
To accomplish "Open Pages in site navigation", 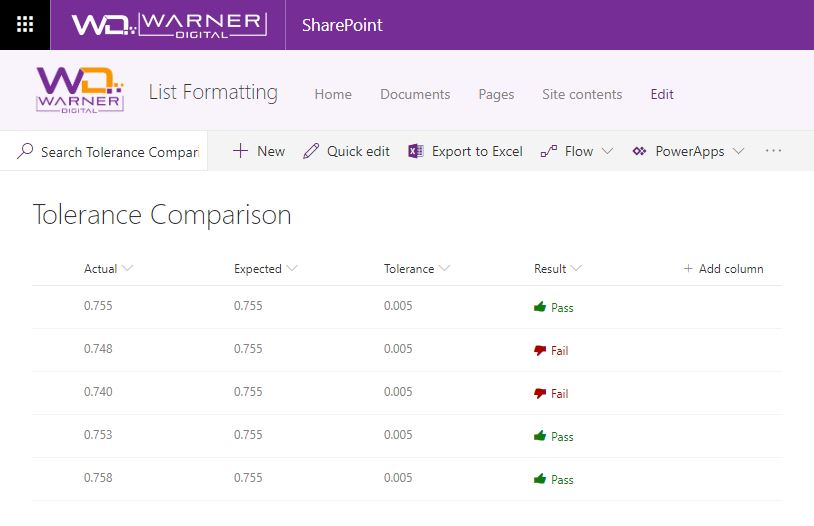I will 496,95.
